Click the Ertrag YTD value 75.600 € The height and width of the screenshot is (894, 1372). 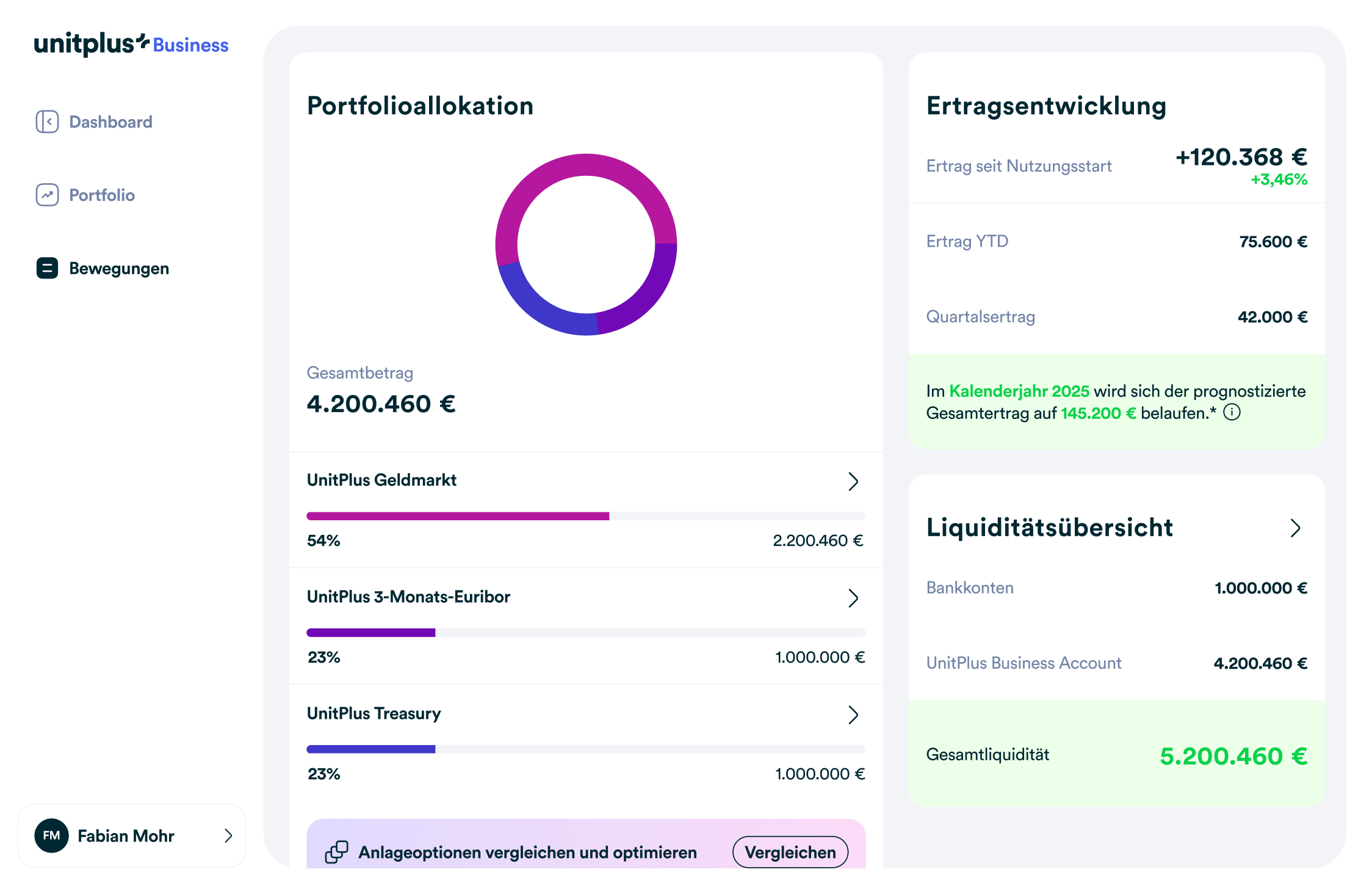[1273, 241]
